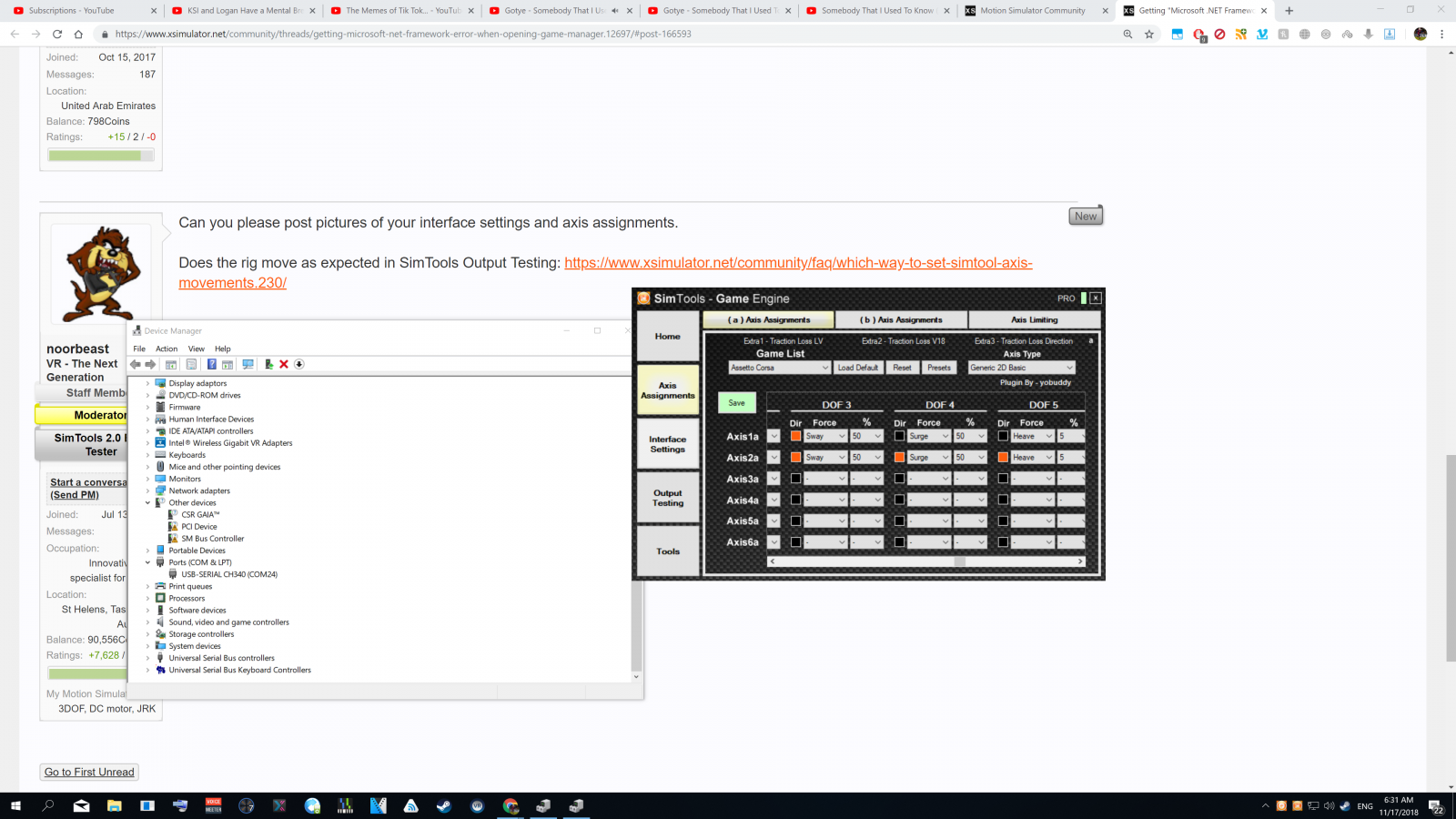Click the Help question-mark icon in Device Manager
The height and width of the screenshot is (819, 1456).
coord(211,364)
